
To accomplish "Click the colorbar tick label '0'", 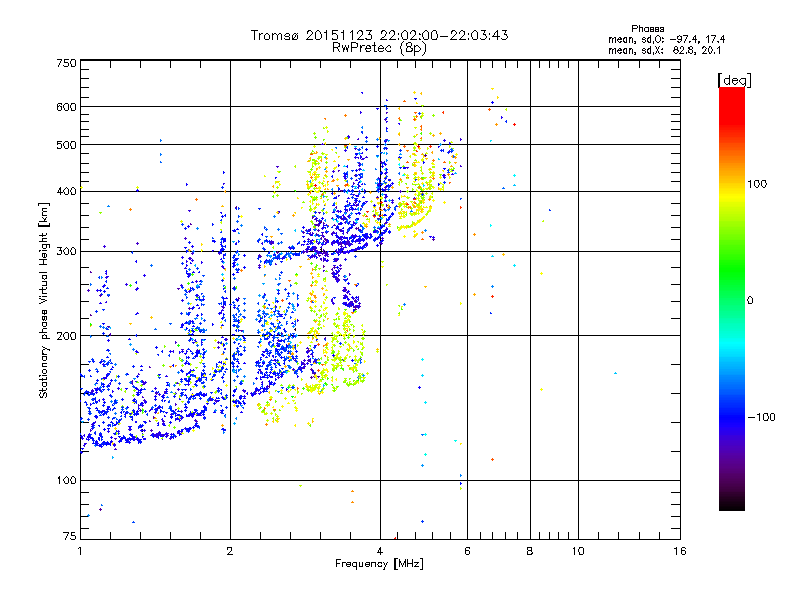I will coord(750,301).
